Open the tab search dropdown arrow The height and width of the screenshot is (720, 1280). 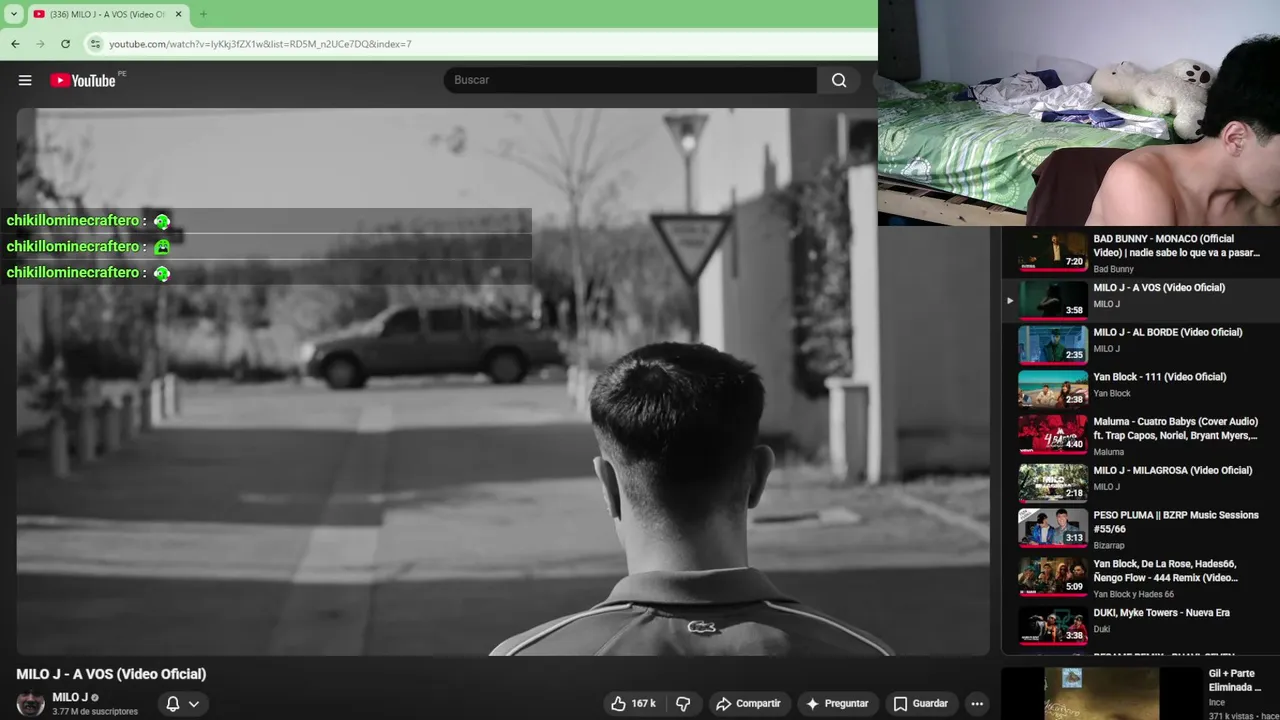[13, 14]
